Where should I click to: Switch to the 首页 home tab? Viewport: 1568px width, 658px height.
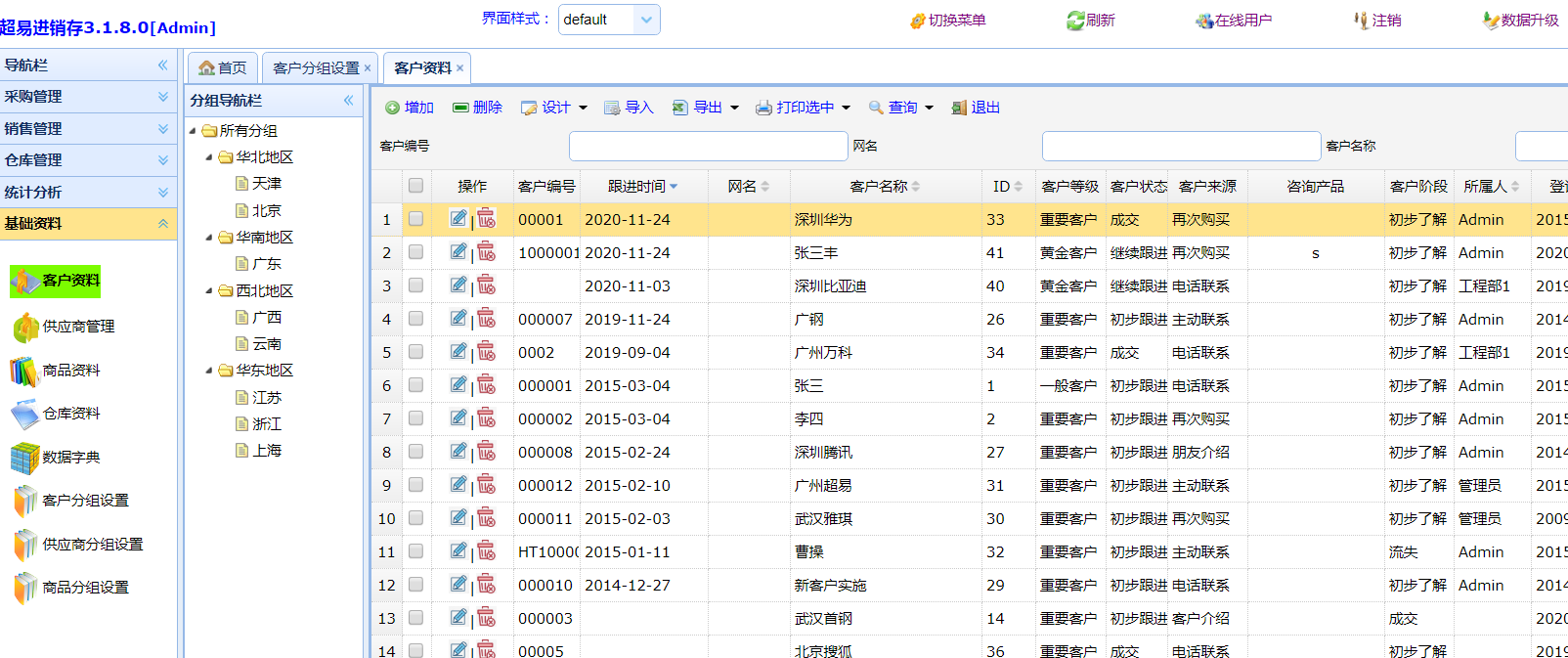point(223,68)
